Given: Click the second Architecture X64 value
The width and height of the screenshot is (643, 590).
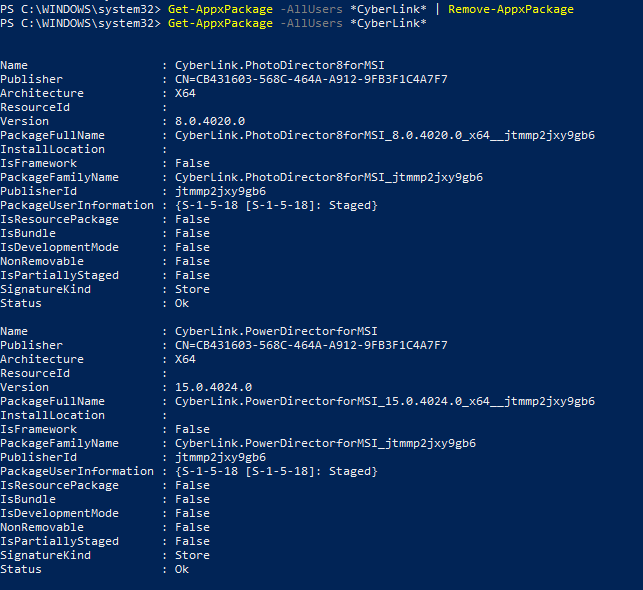Looking at the screenshot, I should (x=185, y=359).
